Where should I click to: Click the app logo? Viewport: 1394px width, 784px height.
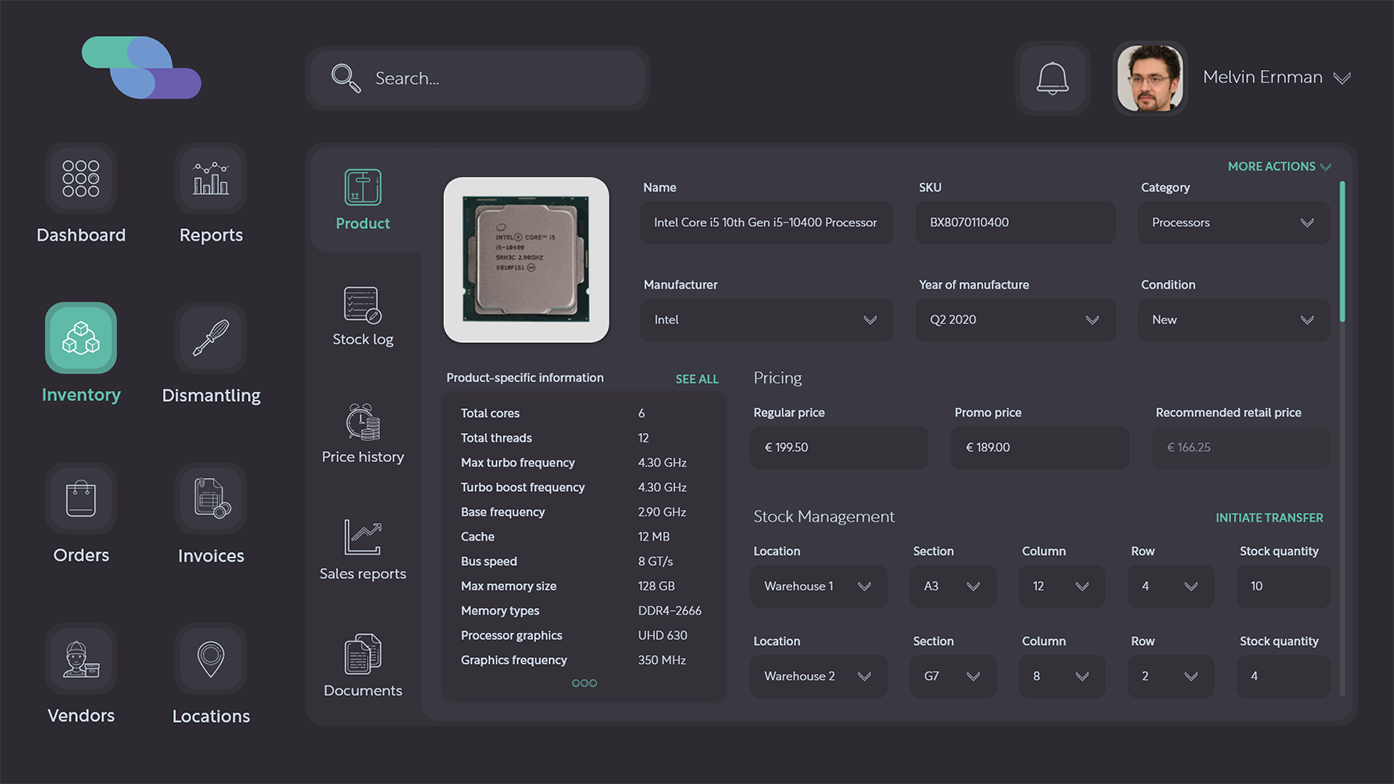pyautogui.click(x=141, y=68)
